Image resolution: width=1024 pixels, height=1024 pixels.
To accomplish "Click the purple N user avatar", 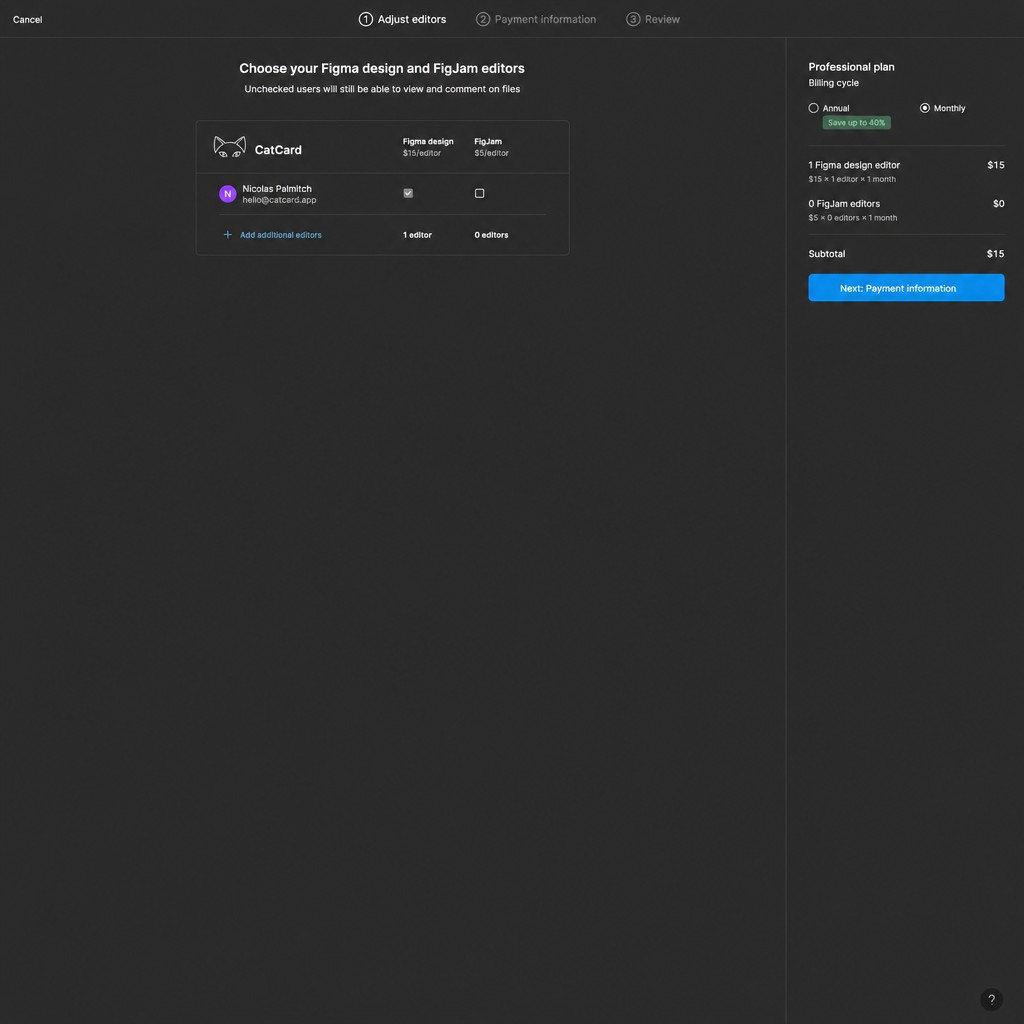I will pyautogui.click(x=227, y=194).
